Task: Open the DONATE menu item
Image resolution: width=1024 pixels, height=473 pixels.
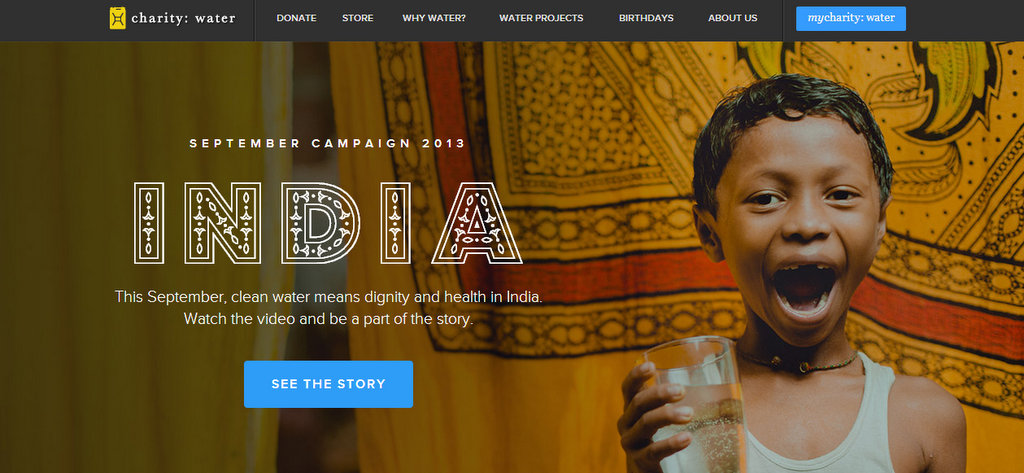Action: (296, 18)
